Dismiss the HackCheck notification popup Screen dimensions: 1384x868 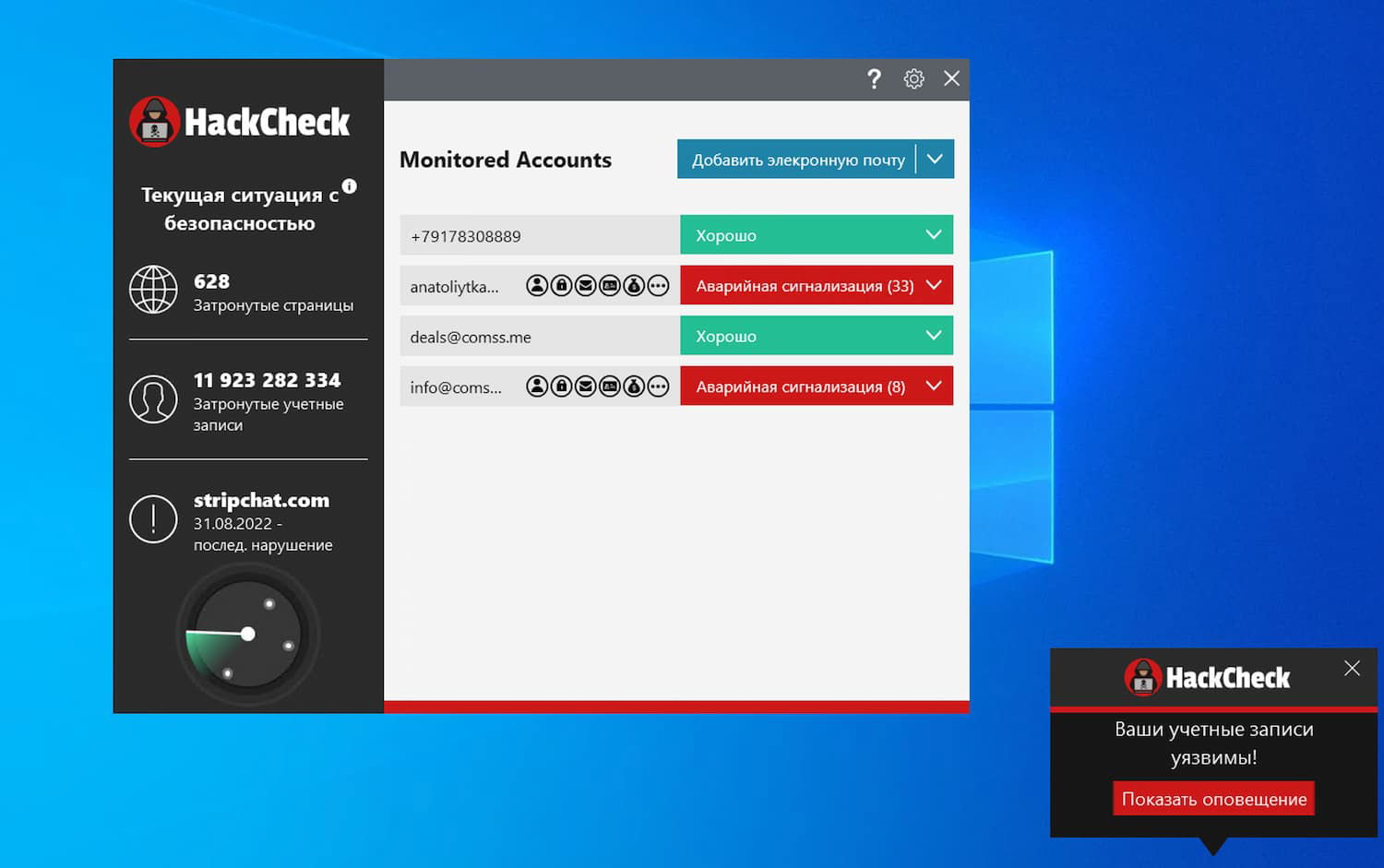click(1352, 668)
